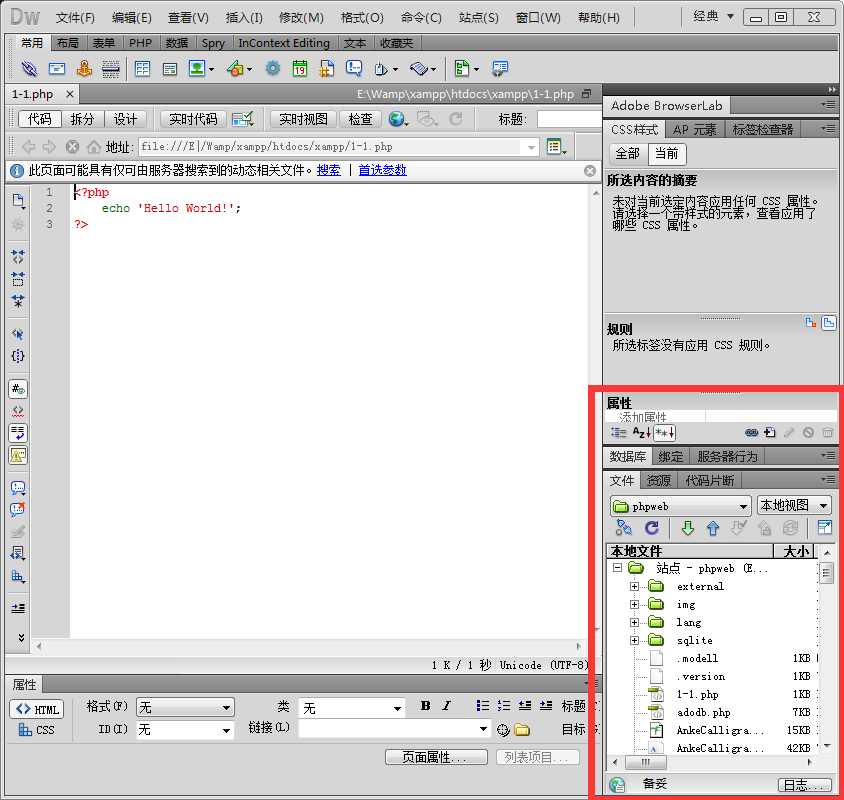Open the 本地视图 view dropdown
This screenshot has height=800, width=844.
(794, 506)
